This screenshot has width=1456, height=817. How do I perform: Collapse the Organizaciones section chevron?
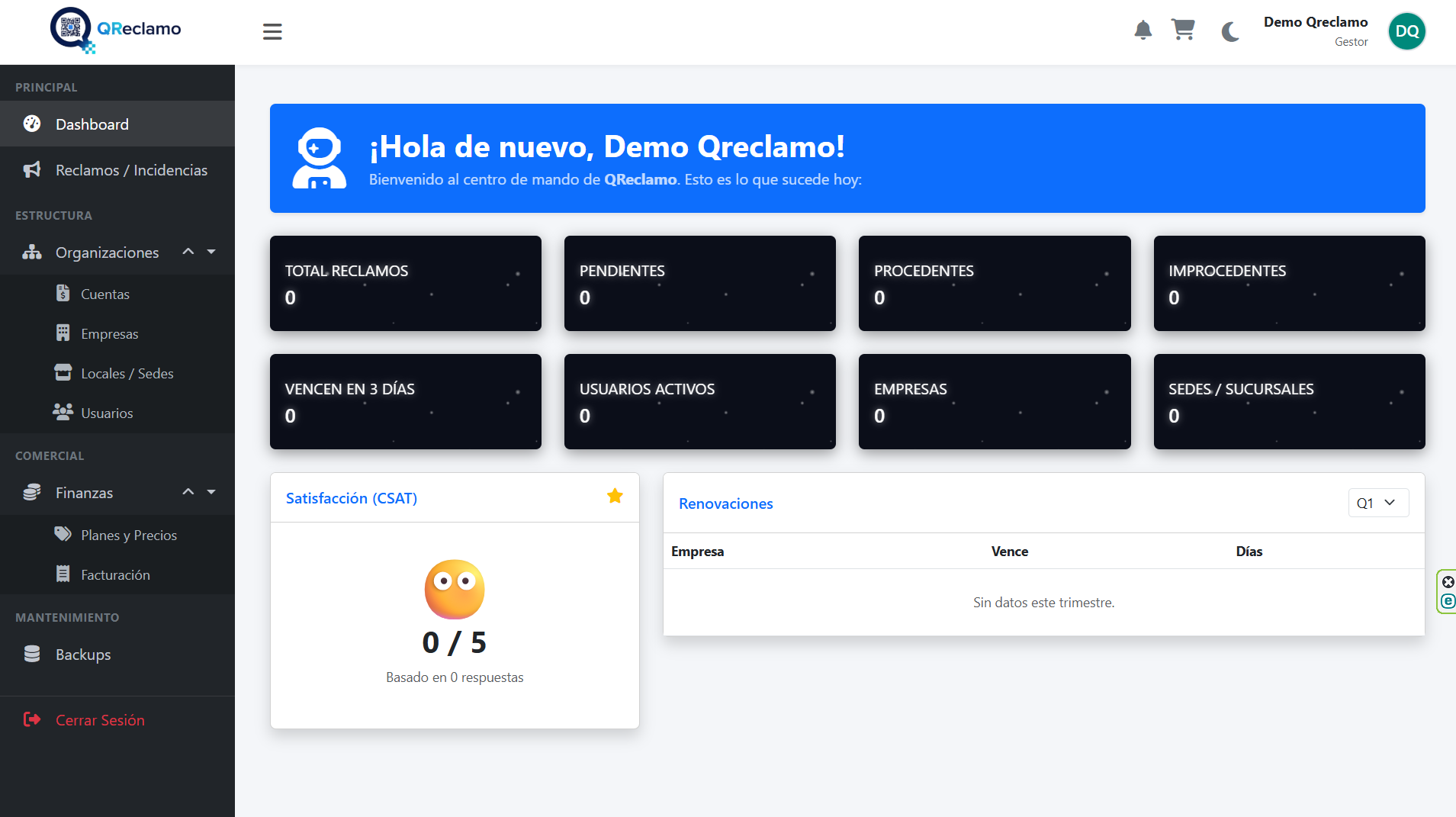188,252
